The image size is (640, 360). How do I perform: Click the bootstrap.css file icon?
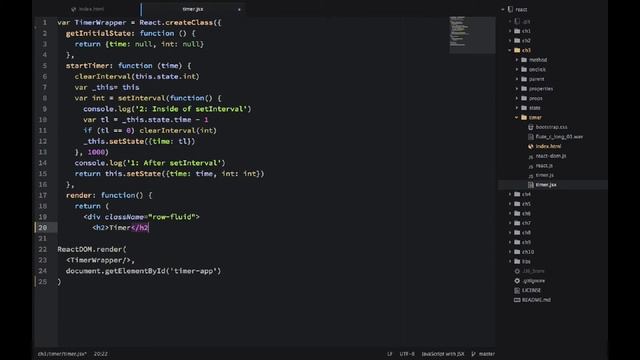click(531, 127)
